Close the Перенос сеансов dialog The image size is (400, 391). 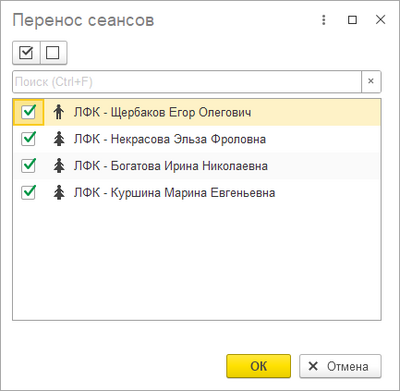point(380,20)
